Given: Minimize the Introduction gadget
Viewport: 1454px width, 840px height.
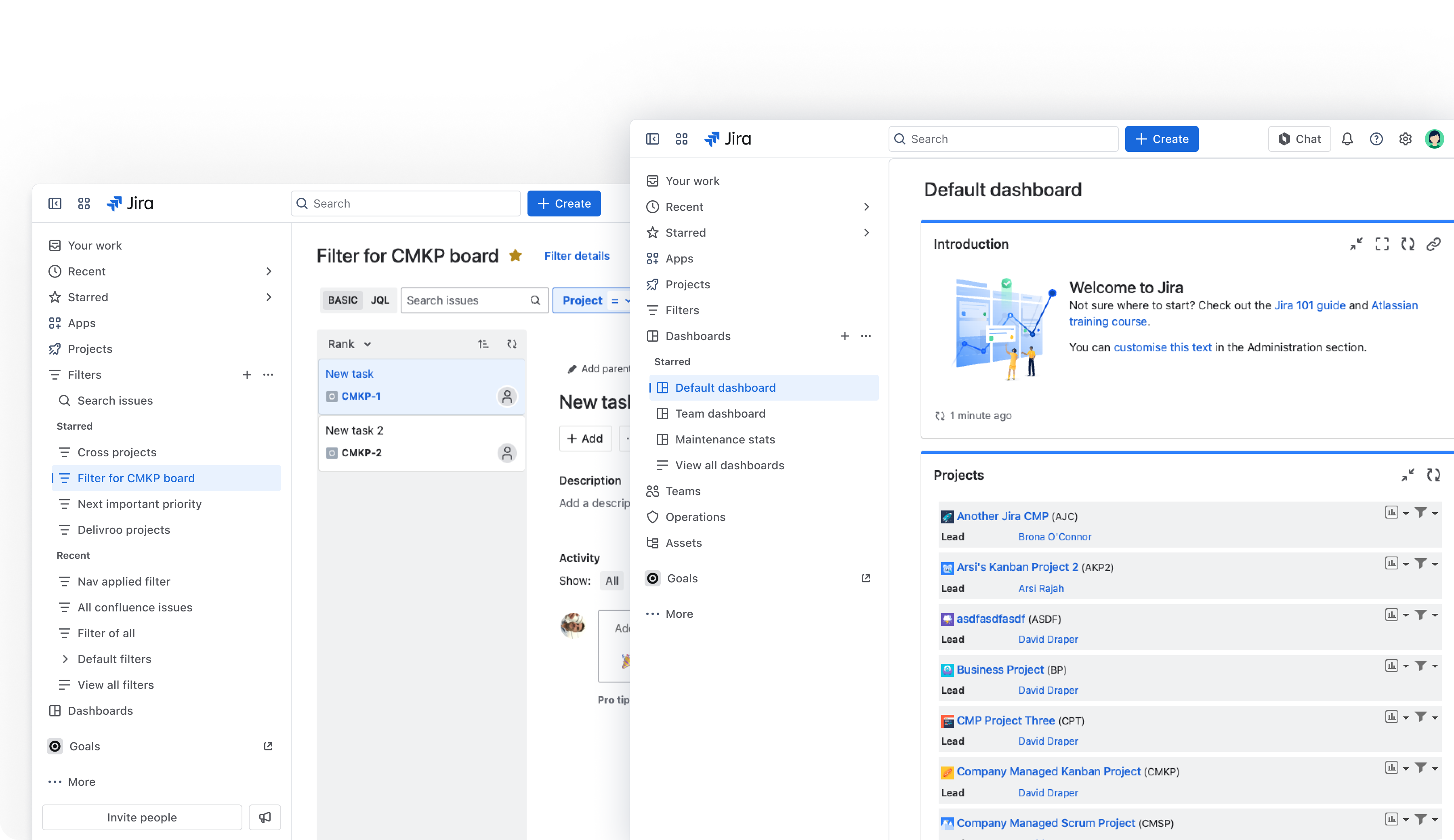Looking at the screenshot, I should tap(1356, 244).
